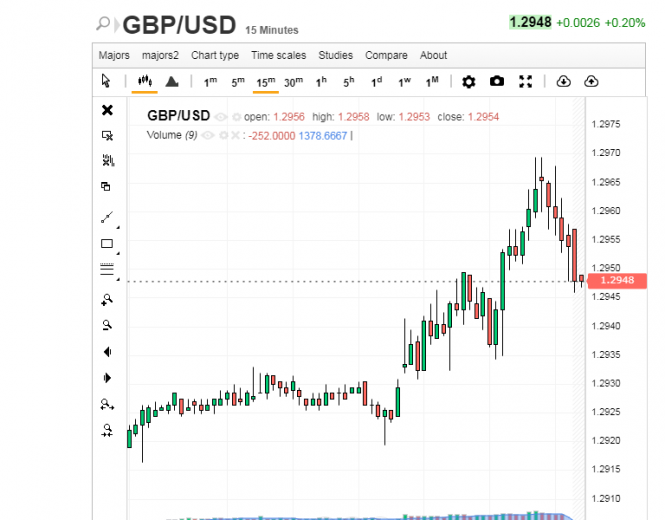Click the GBP/USD series legend label
665x520 pixels.
coord(179,116)
